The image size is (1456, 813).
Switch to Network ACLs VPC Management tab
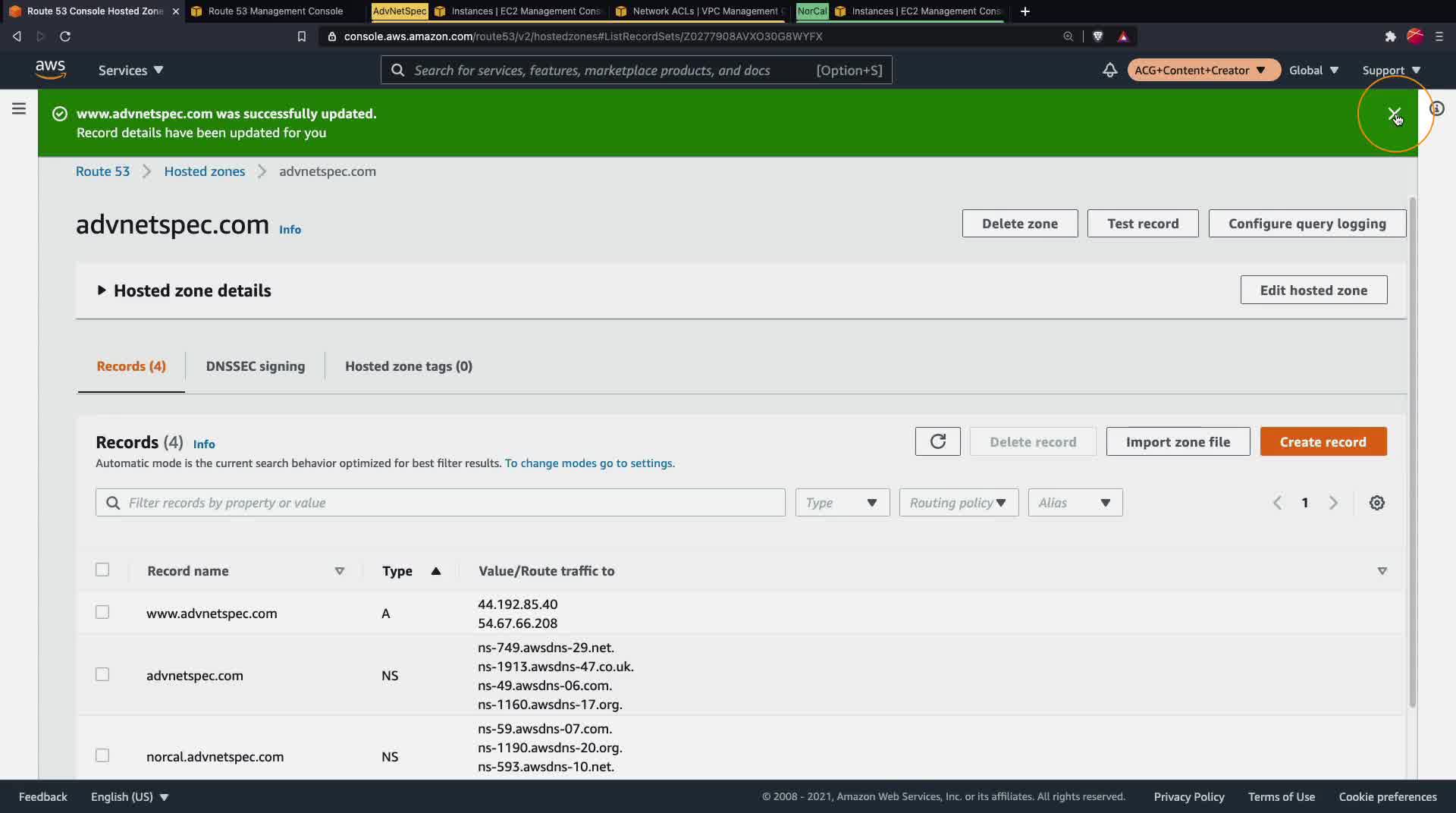[x=701, y=11]
